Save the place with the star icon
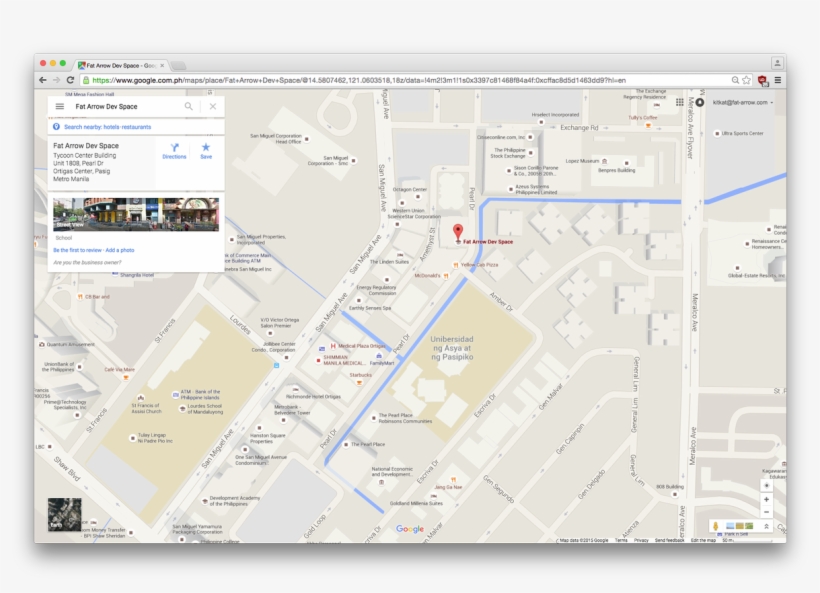The width and height of the screenshot is (820, 593). 206,150
